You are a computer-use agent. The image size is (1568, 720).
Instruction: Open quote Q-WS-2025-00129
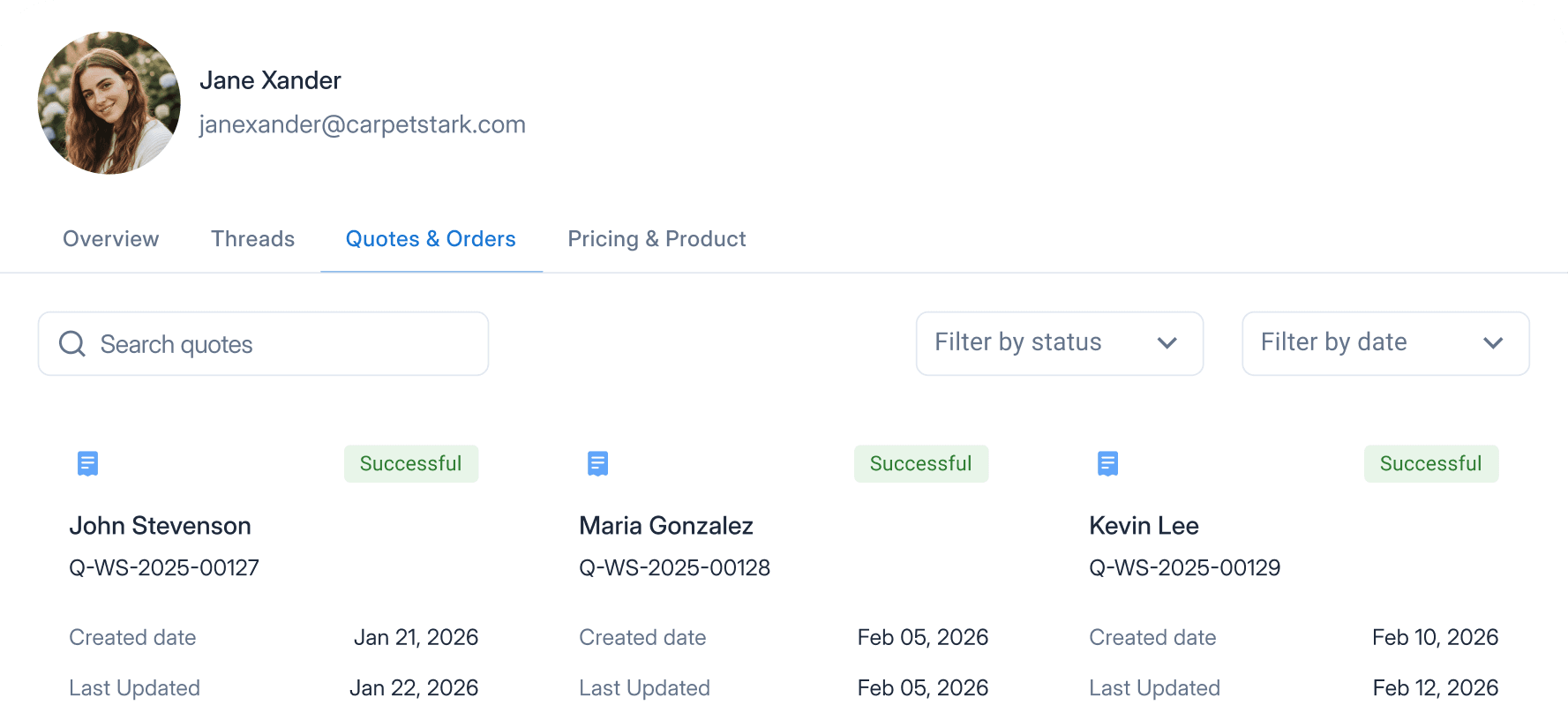(1184, 567)
